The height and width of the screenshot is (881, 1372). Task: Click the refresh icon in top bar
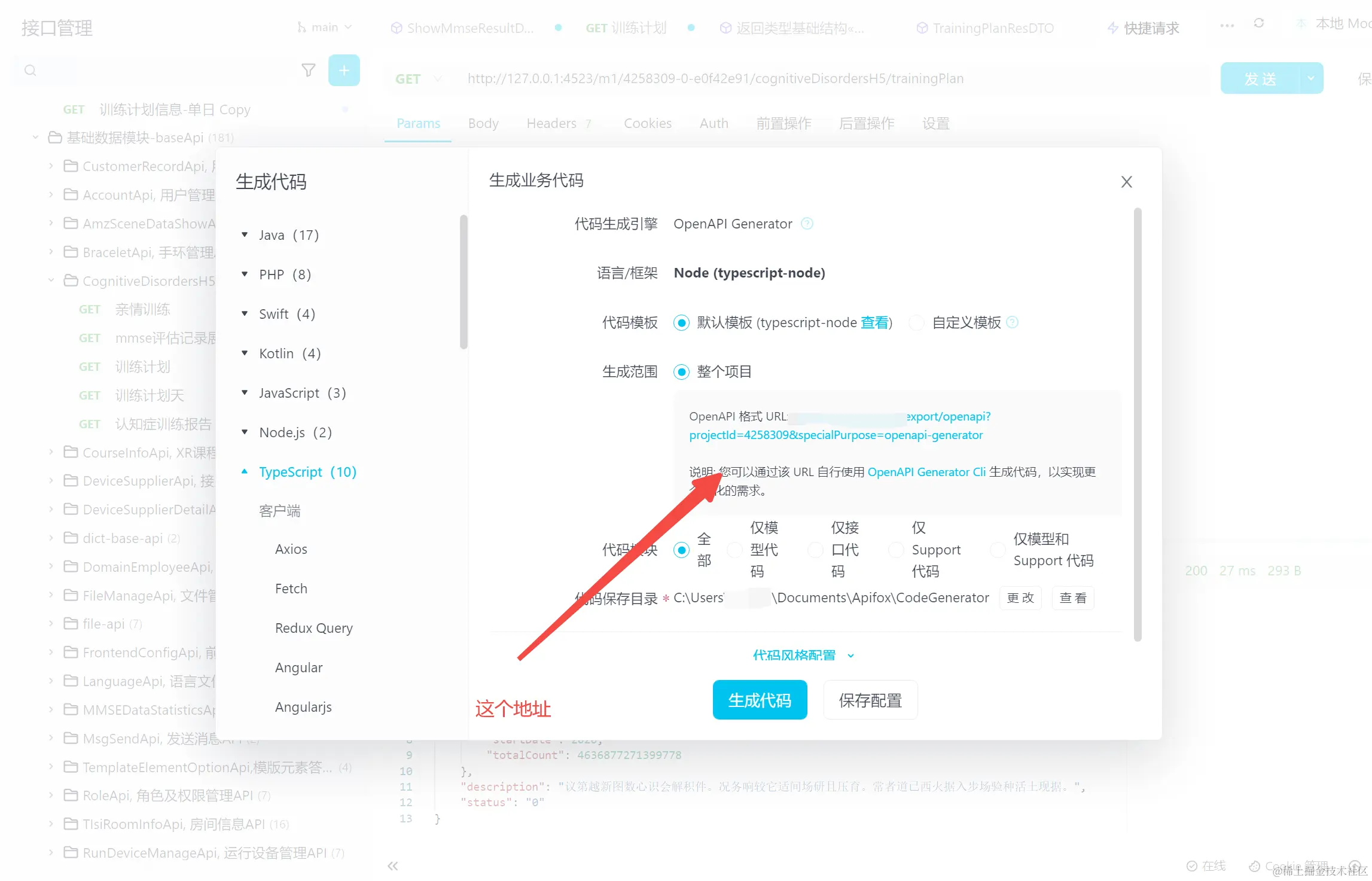(1259, 23)
